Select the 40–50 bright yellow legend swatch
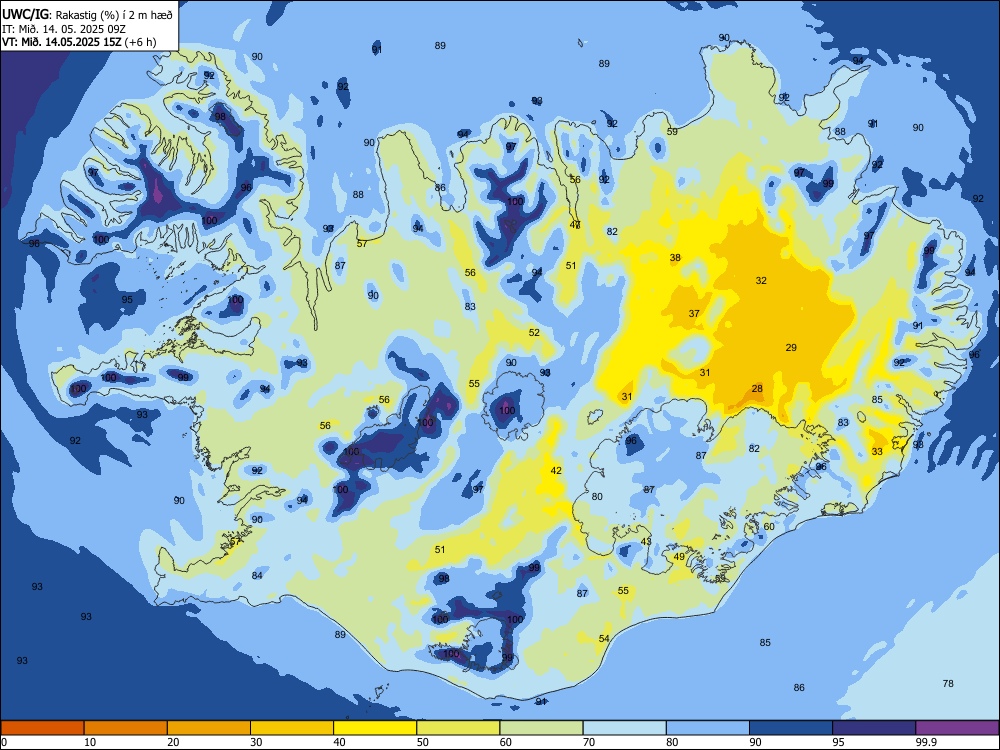 click(375, 728)
